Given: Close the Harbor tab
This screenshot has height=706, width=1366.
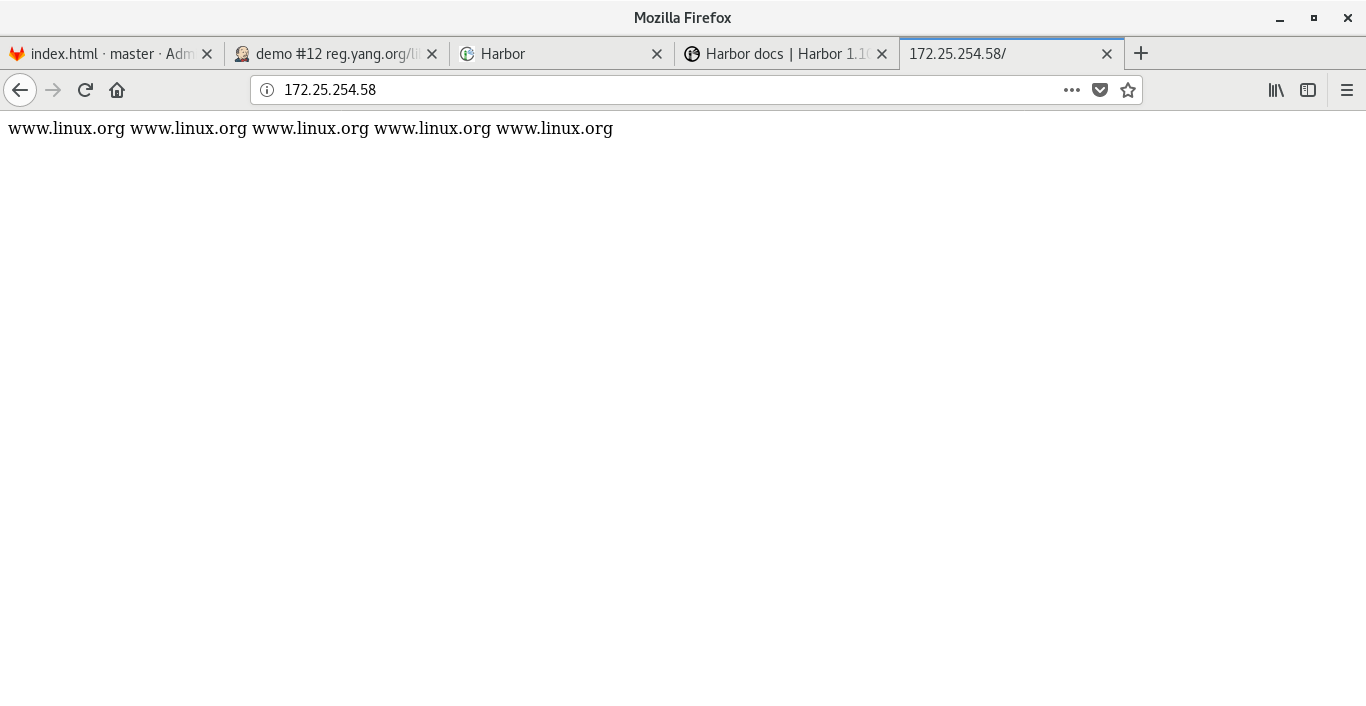Looking at the screenshot, I should (x=657, y=54).
